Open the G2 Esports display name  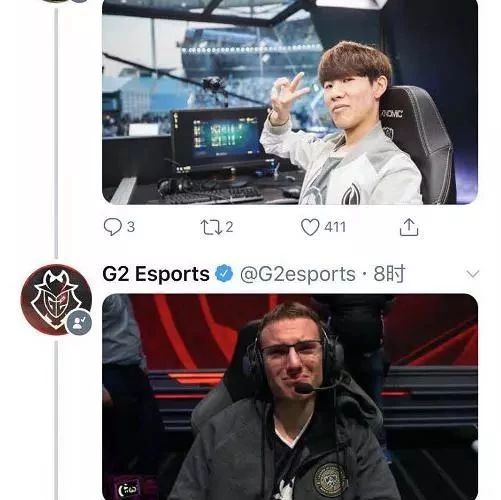pos(156,274)
